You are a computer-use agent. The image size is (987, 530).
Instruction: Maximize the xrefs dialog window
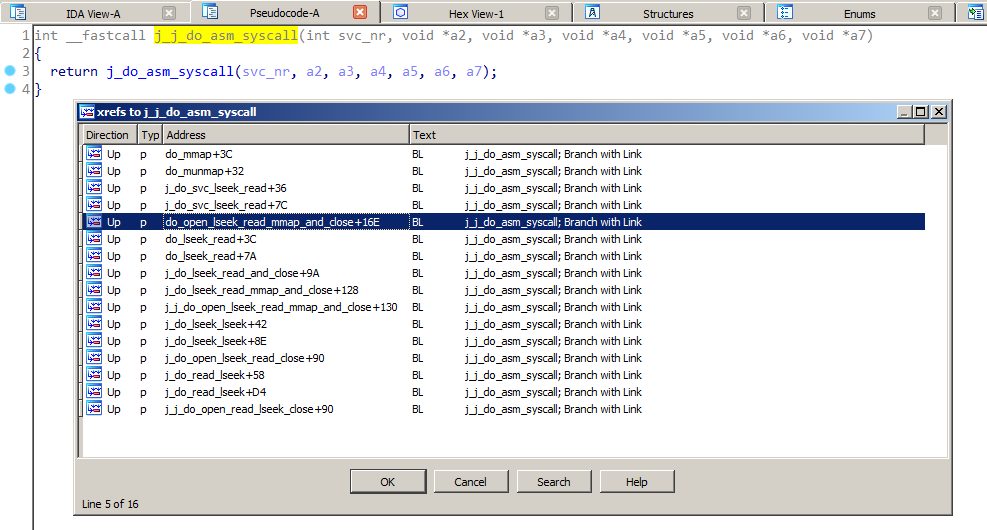921,111
